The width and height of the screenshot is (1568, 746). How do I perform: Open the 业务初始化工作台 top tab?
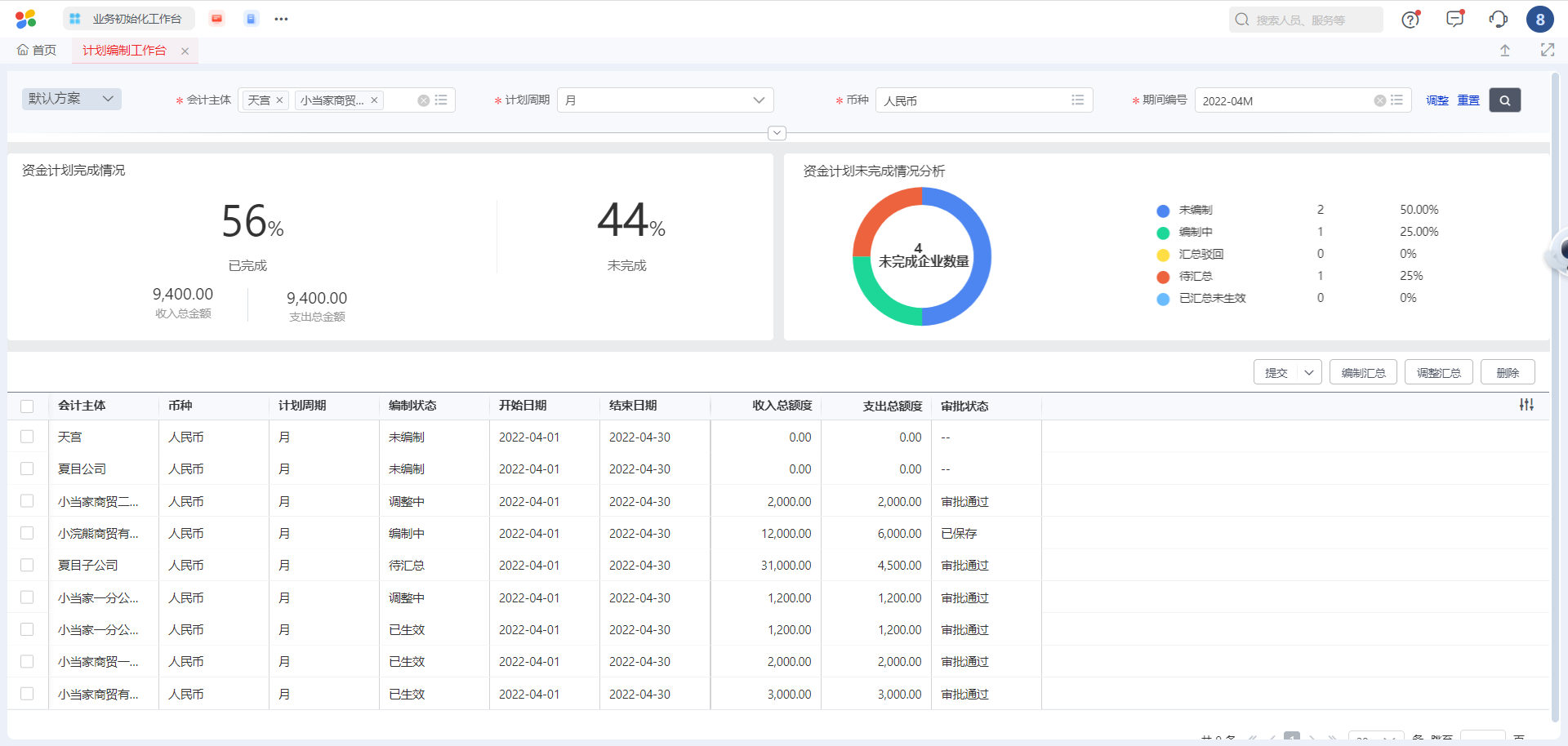pyautogui.click(x=128, y=19)
